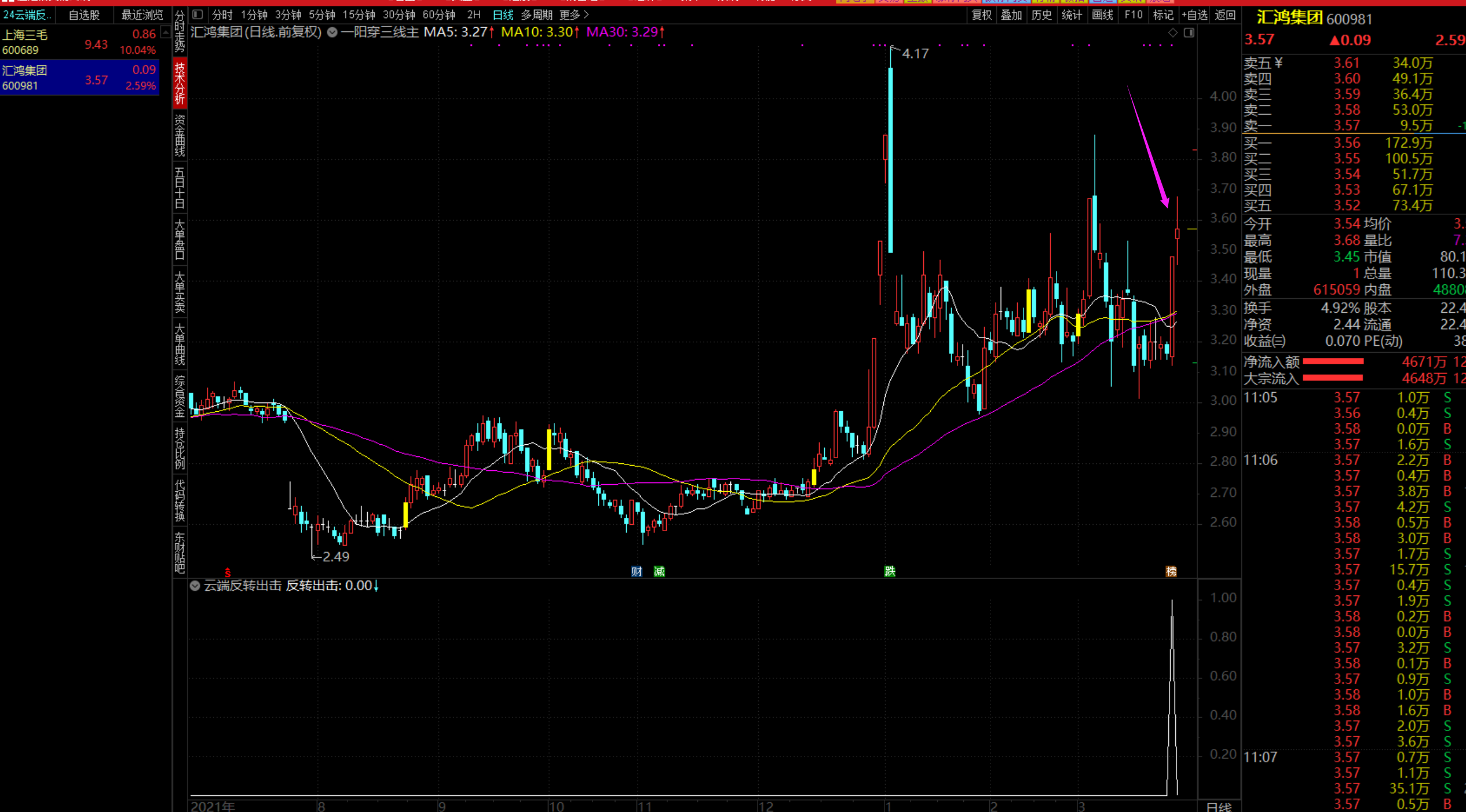Open the 云端反转出击 indicator dropdown circle
The width and height of the screenshot is (1466, 812).
pyautogui.click(x=195, y=586)
